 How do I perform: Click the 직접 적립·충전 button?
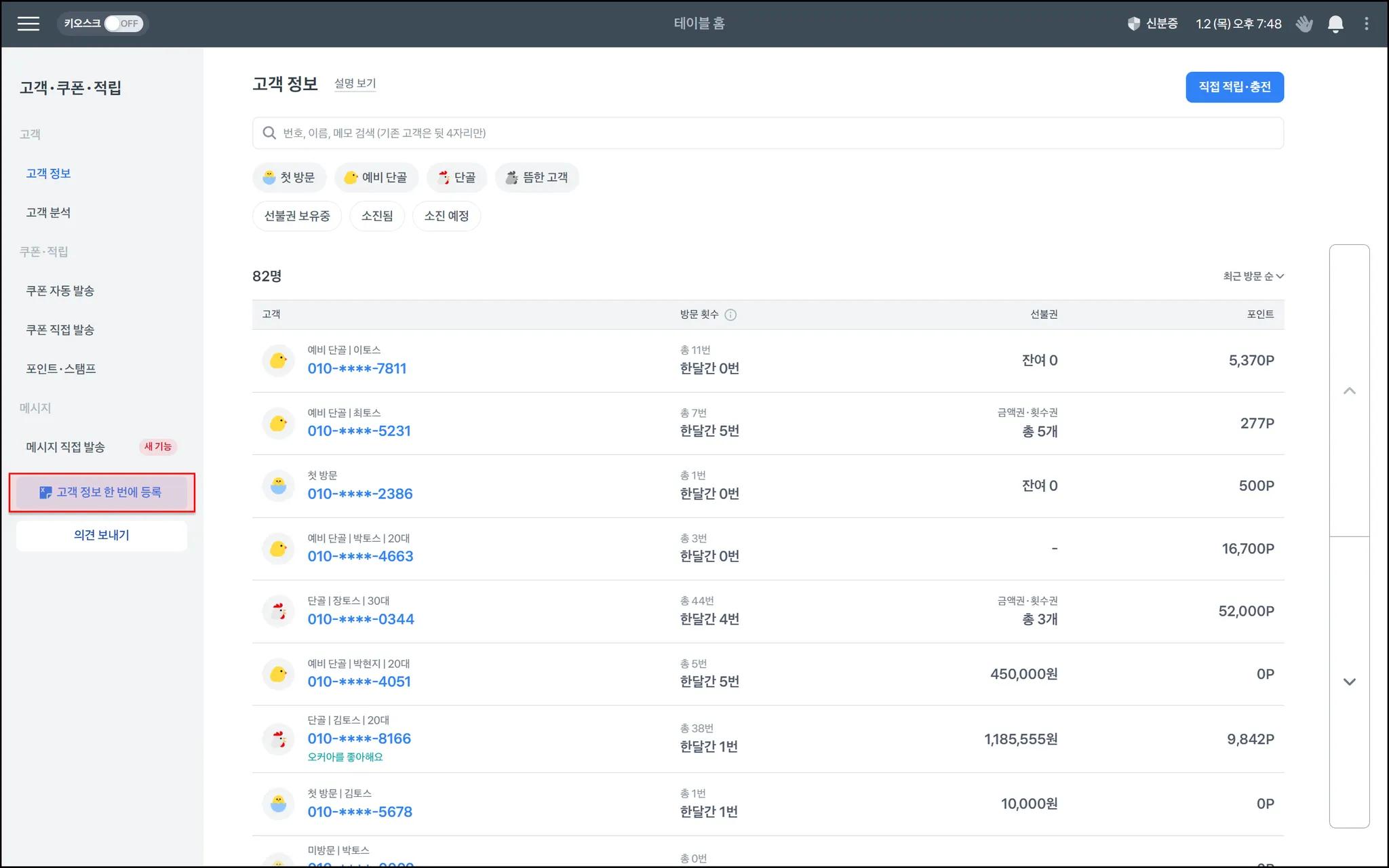click(1234, 87)
